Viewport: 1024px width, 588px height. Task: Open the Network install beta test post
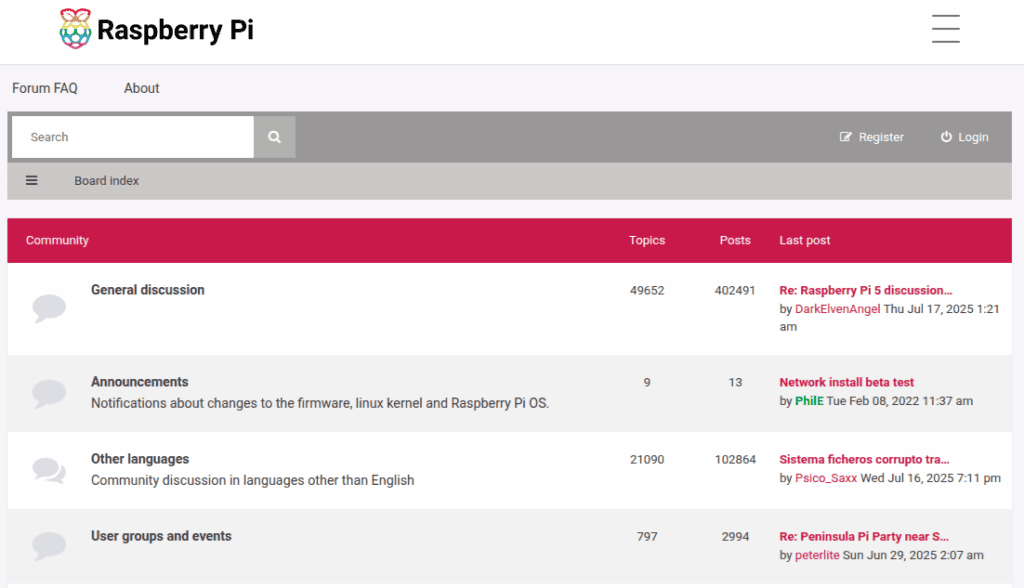pyautogui.click(x=846, y=382)
